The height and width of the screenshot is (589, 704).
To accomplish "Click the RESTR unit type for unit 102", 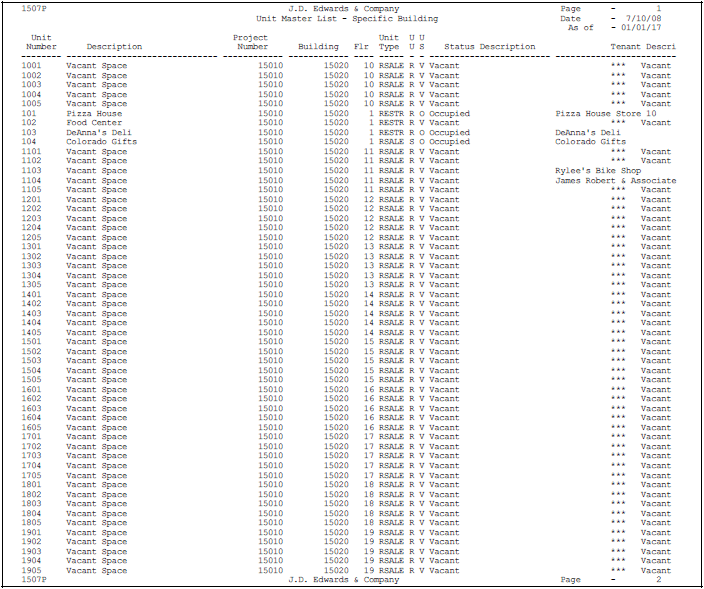I will (x=392, y=123).
